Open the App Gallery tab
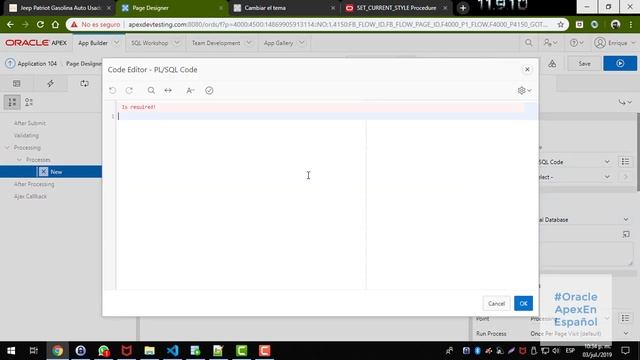The width and height of the screenshot is (640, 360). click(278, 43)
